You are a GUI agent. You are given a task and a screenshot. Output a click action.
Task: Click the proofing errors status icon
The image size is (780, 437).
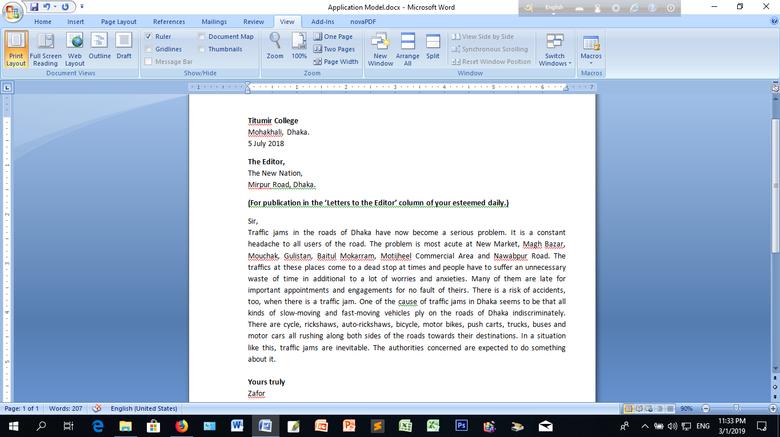97,409
